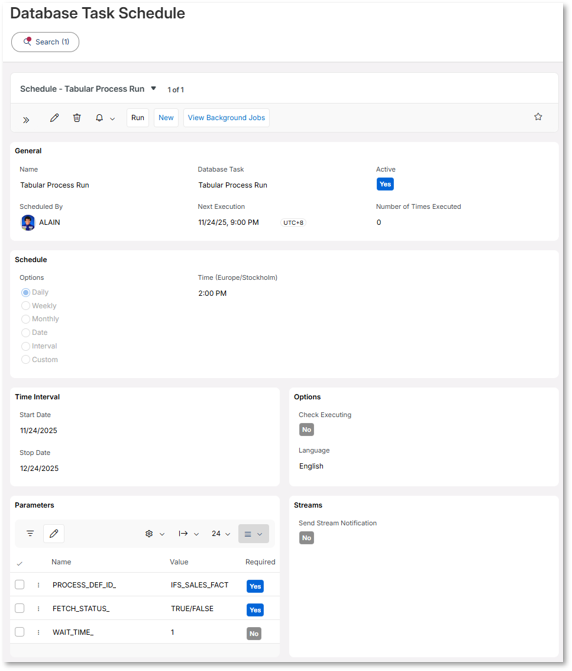The image size is (572, 671).
Task: Click the star favorite icon
Action: click(x=538, y=117)
